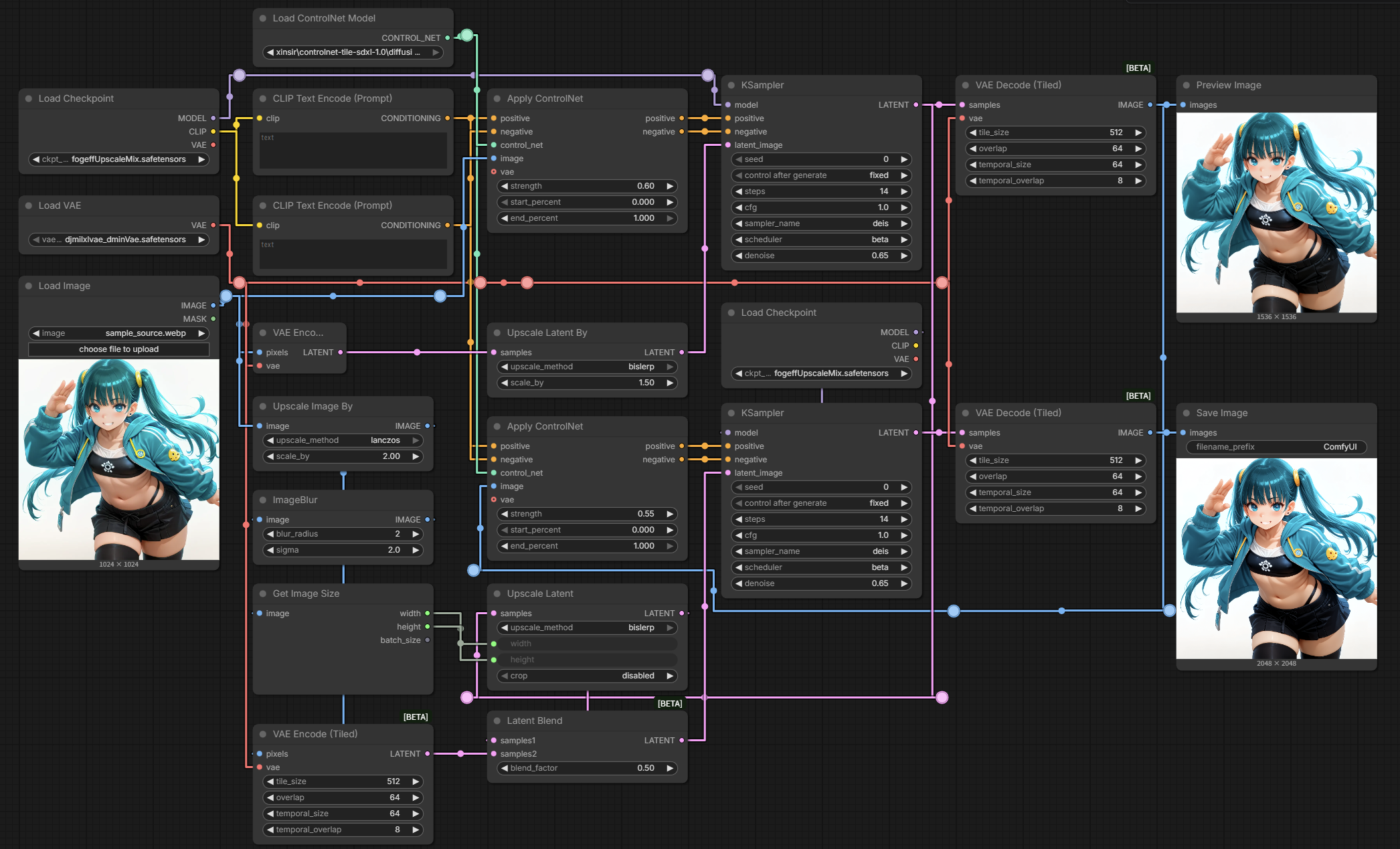Select the Apply ControlNet title in upper node
Screen dimensions: 1400x849
[x=545, y=98]
